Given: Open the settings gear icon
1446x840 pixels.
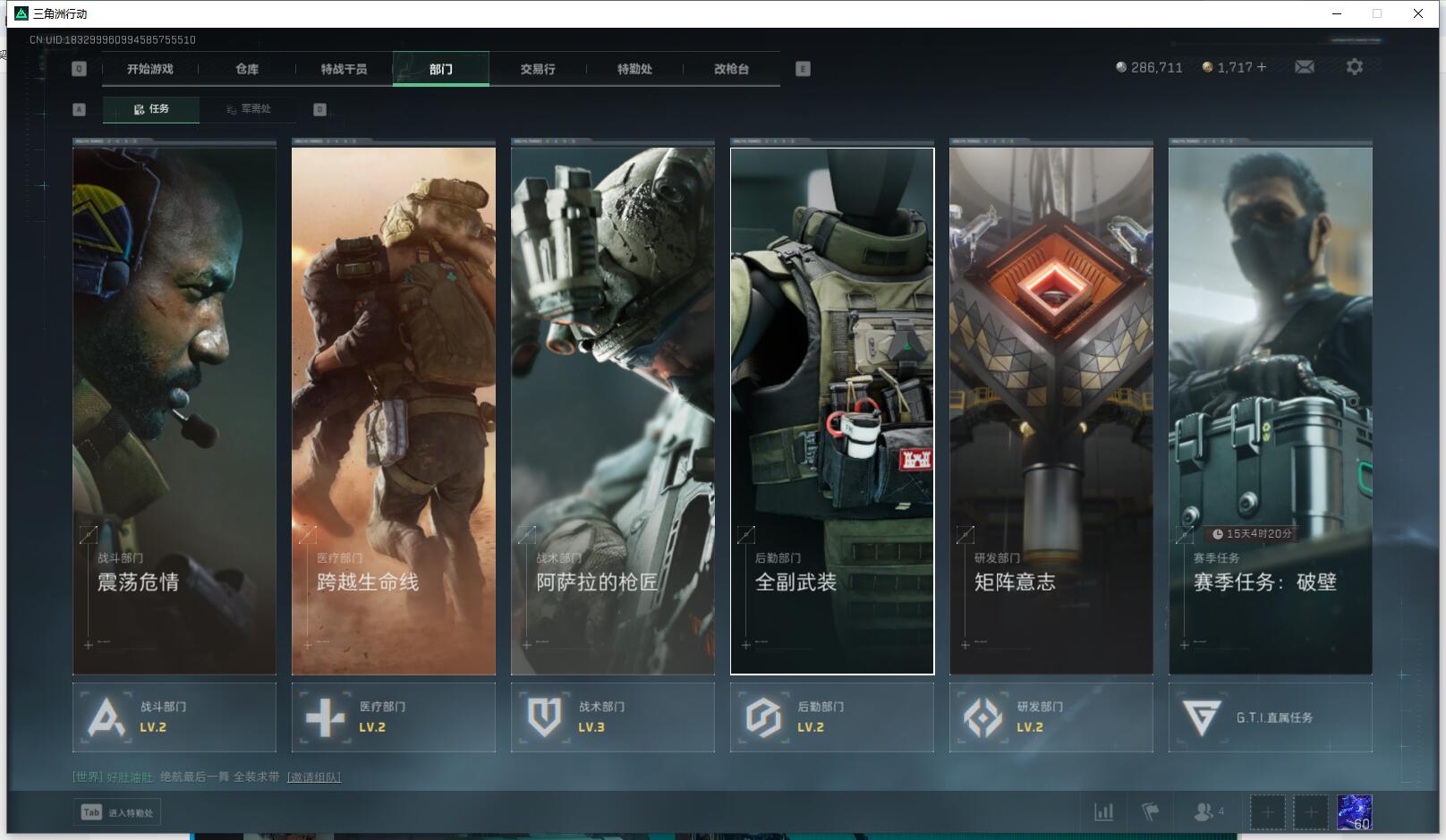Looking at the screenshot, I should 1355,67.
